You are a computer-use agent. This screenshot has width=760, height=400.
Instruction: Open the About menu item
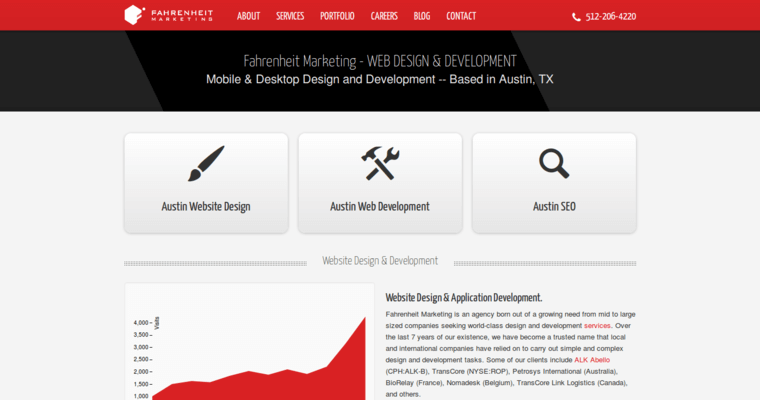[x=248, y=16]
